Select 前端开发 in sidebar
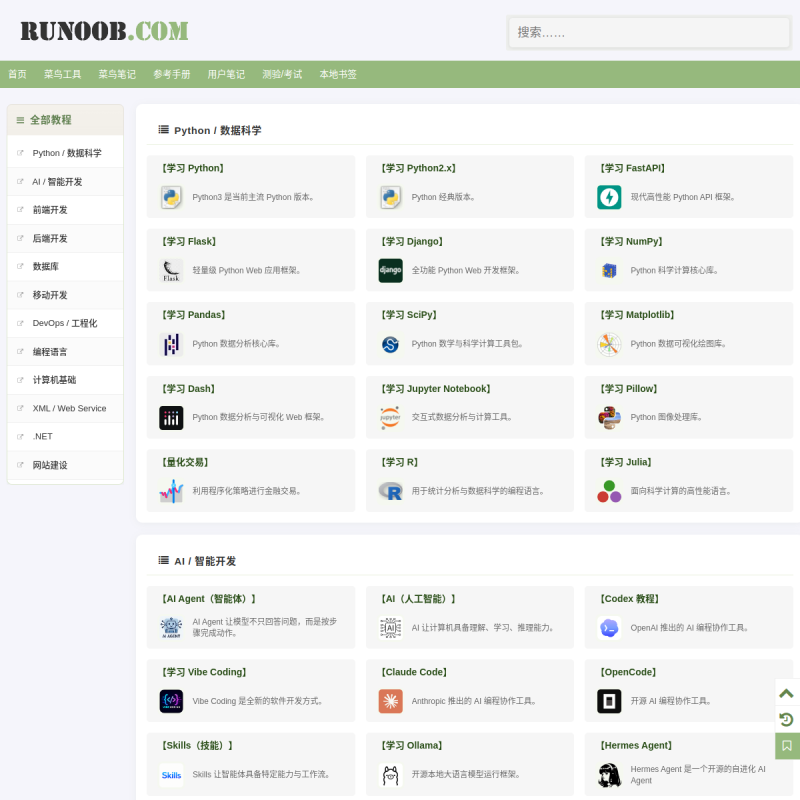 point(65,210)
